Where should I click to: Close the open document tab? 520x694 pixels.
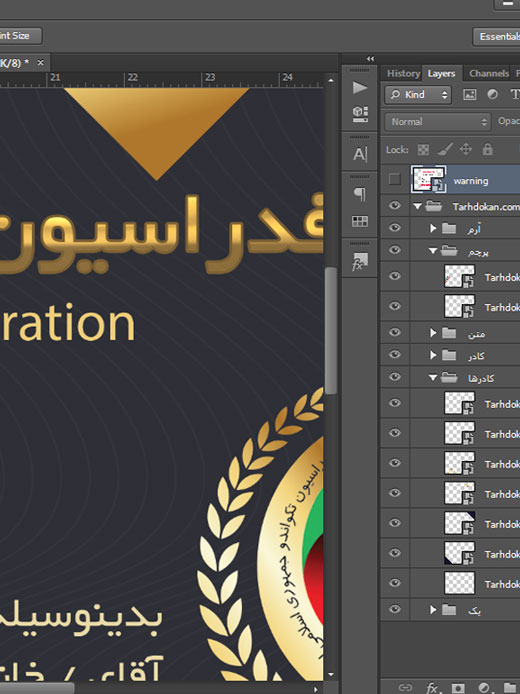[x=40, y=62]
